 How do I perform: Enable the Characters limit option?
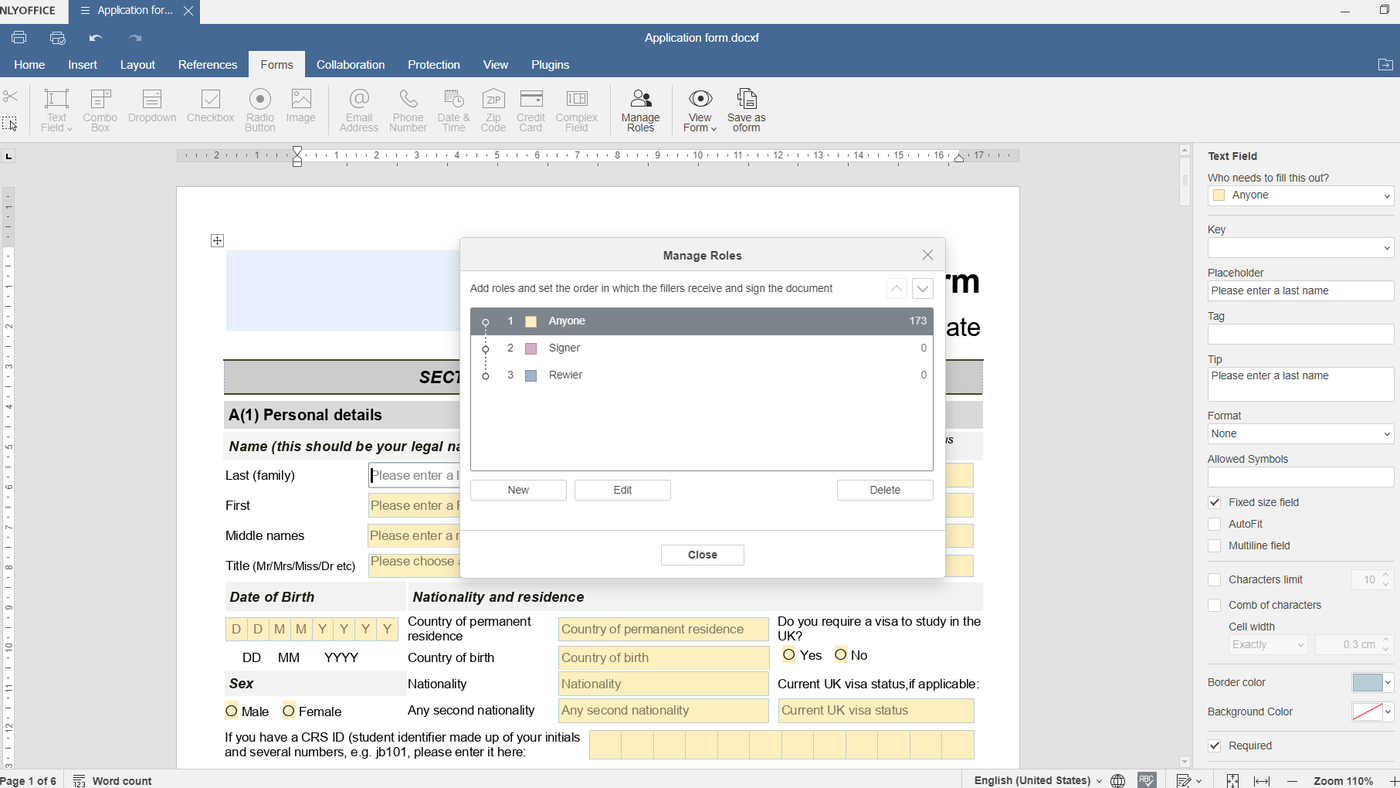coord(1214,578)
